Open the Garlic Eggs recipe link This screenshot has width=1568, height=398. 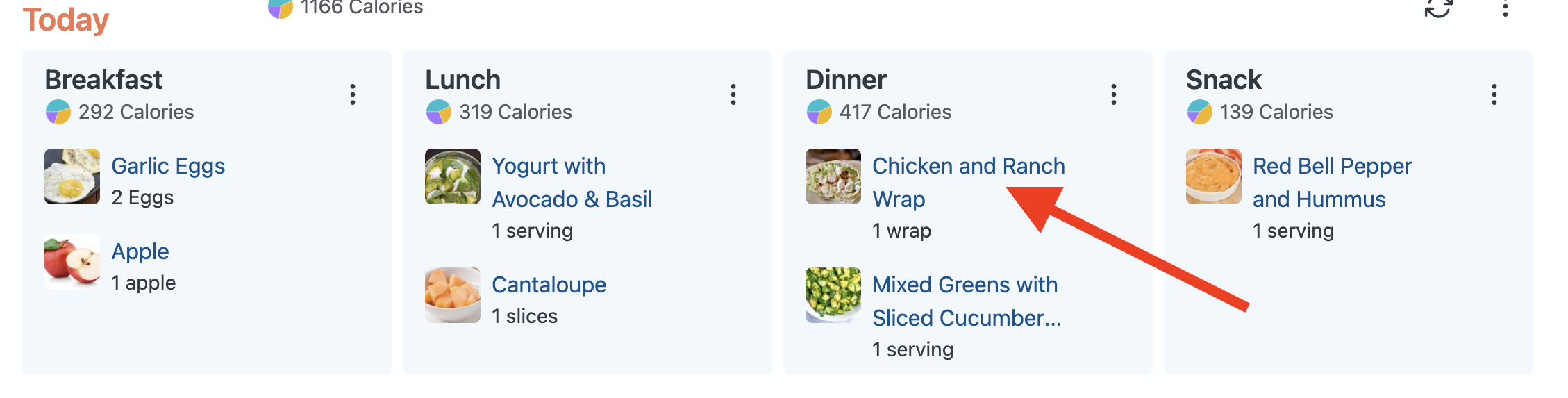(168, 166)
